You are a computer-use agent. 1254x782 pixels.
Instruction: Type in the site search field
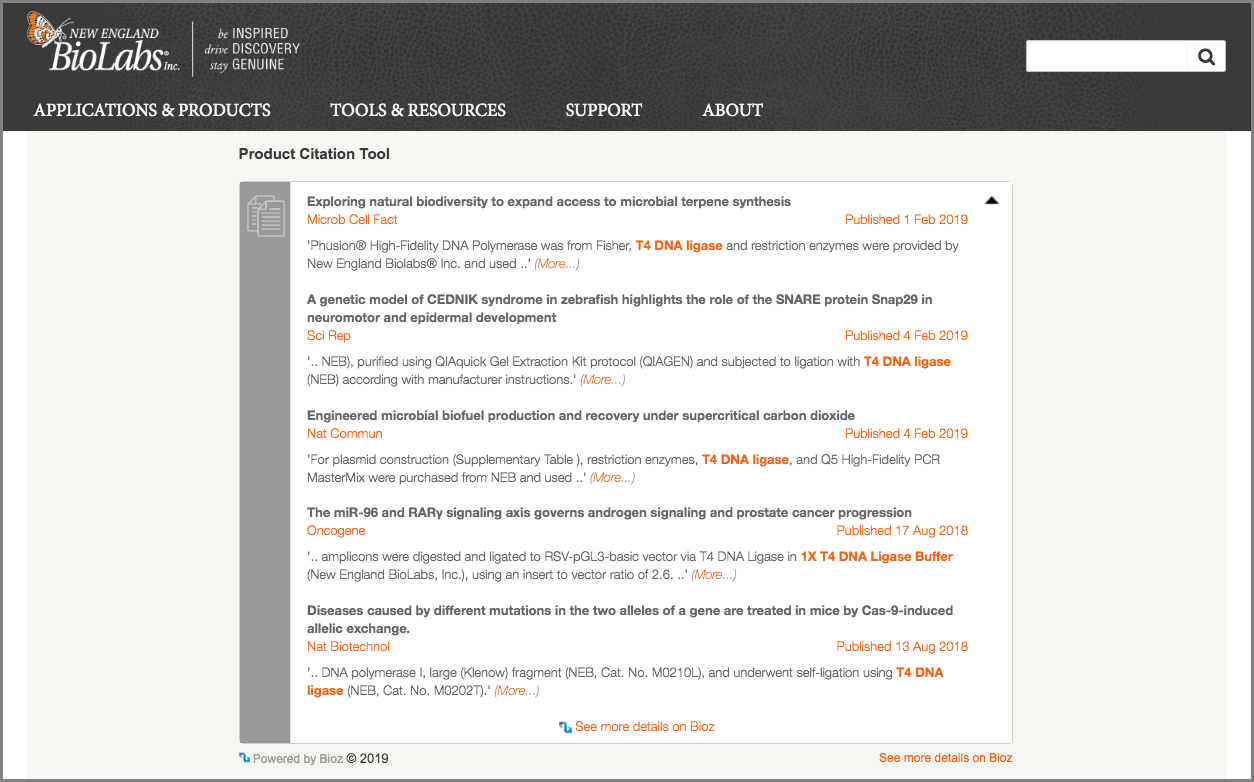click(1106, 57)
